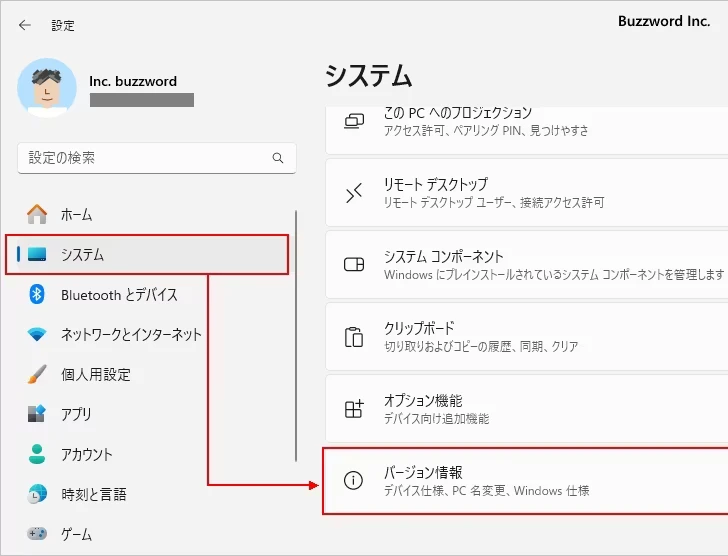The image size is (728, 556).
Task: Click the システム page heading
Action: click(x=369, y=76)
